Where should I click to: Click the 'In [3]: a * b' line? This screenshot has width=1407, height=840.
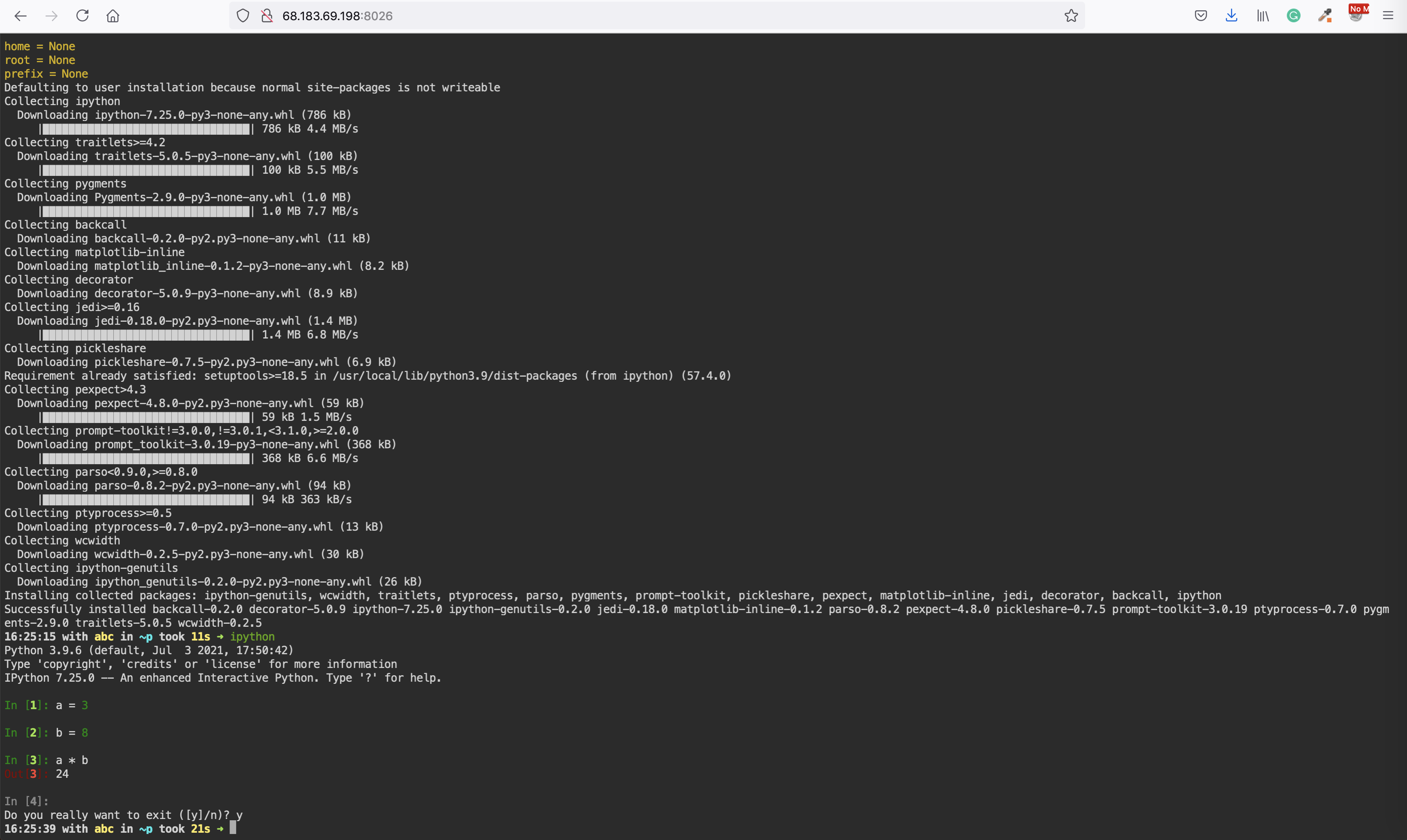46,760
